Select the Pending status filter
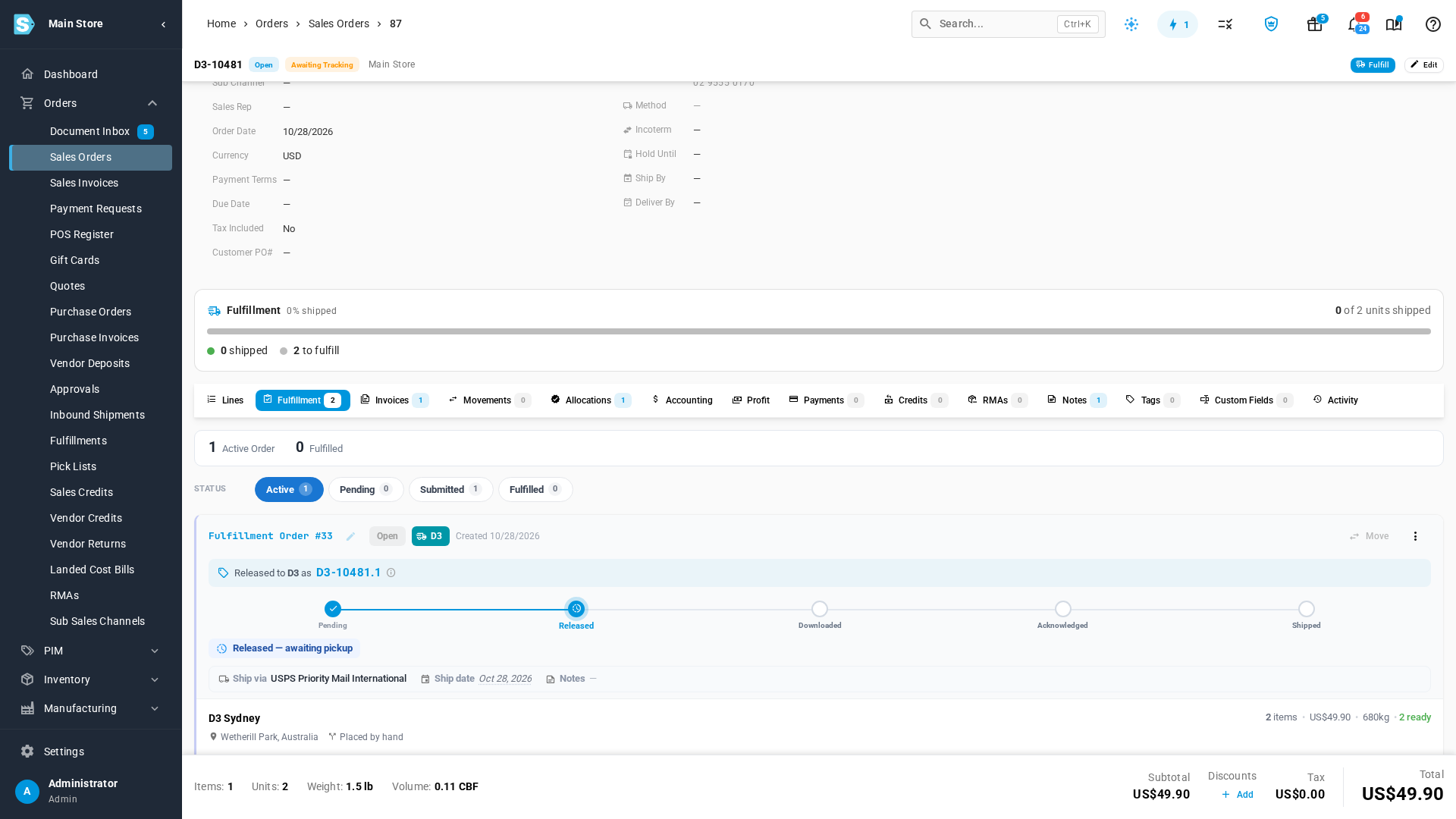Screen dimensions: 1456x819 point(366,490)
